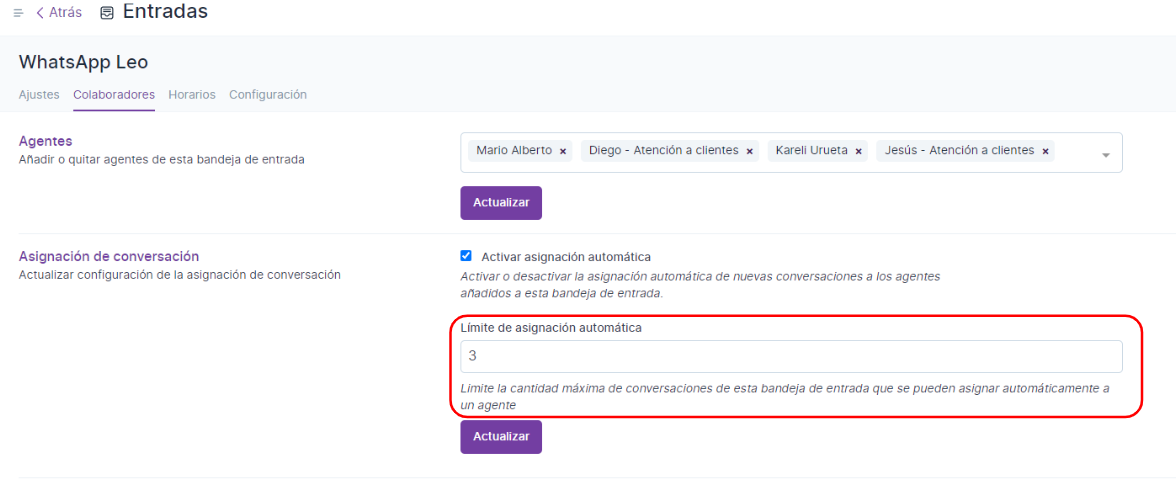Click the Entradas page title
1176x495 pixels.
coord(165,12)
